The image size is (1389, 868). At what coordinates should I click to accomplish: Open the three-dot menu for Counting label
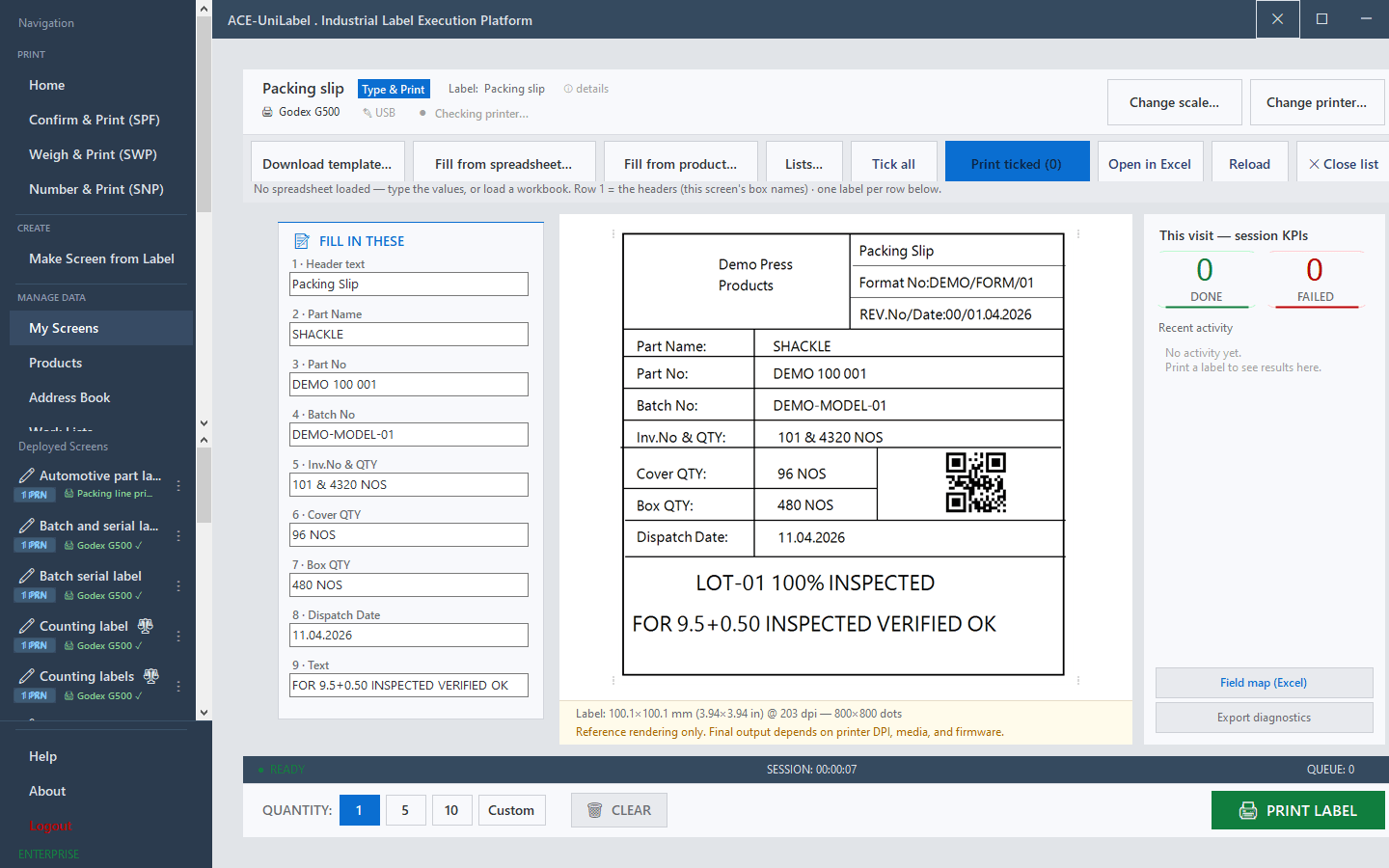point(178,636)
